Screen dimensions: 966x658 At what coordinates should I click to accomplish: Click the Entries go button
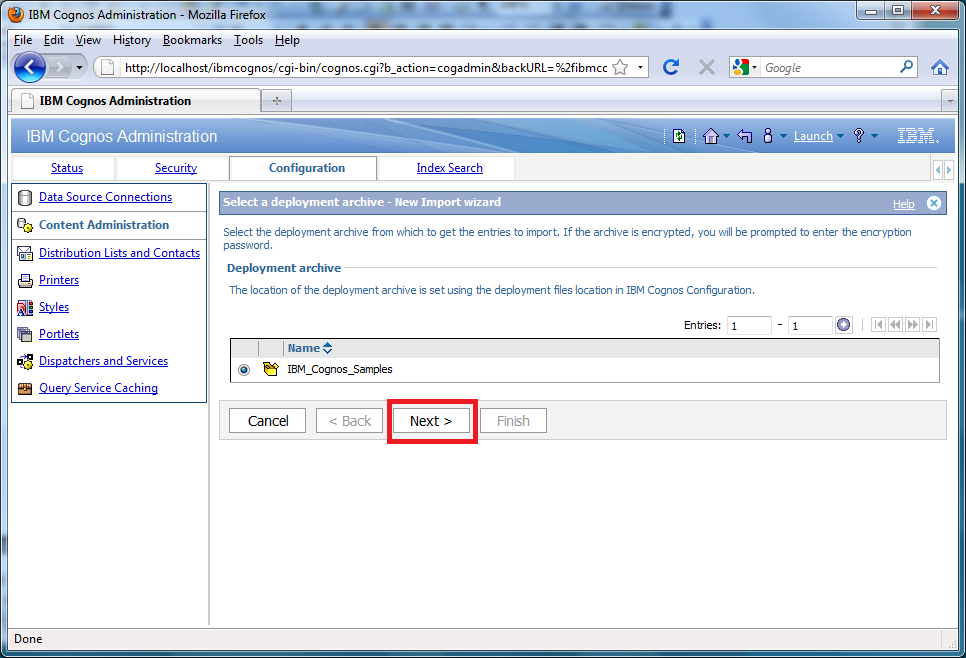pyautogui.click(x=843, y=325)
